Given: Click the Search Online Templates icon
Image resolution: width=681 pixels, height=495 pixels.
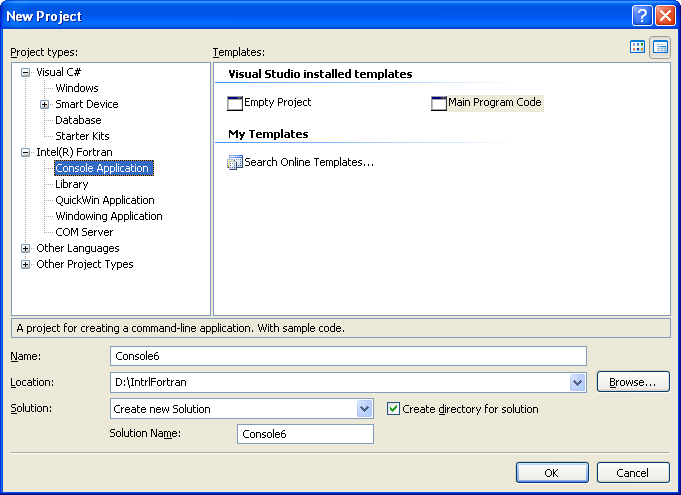Looking at the screenshot, I should [235, 162].
